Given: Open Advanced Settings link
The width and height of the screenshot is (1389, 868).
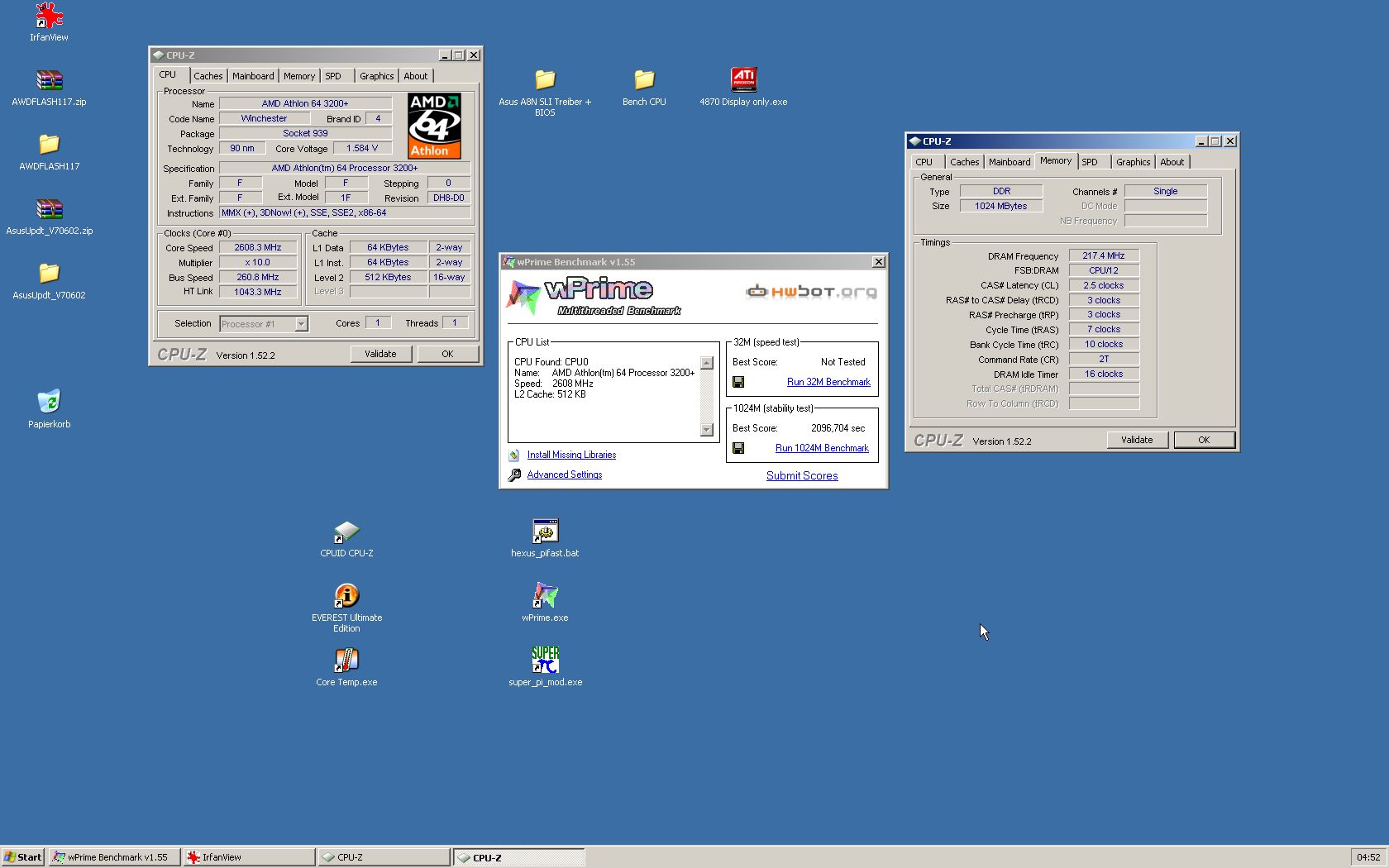Looking at the screenshot, I should pyautogui.click(x=565, y=475).
